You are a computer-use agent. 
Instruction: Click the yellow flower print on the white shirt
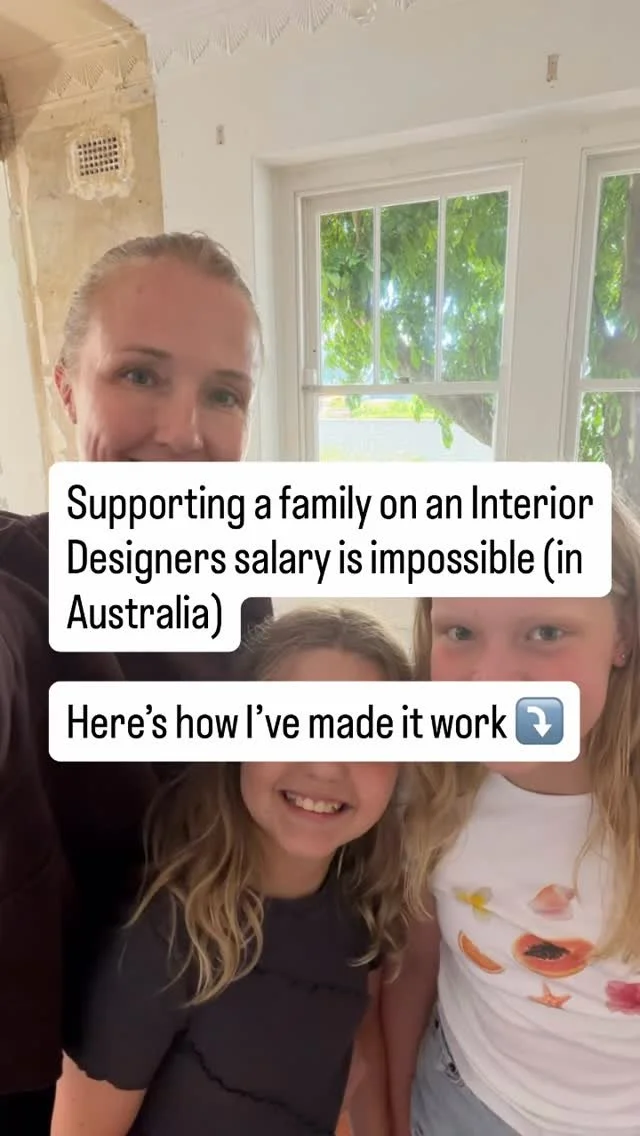(x=475, y=901)
